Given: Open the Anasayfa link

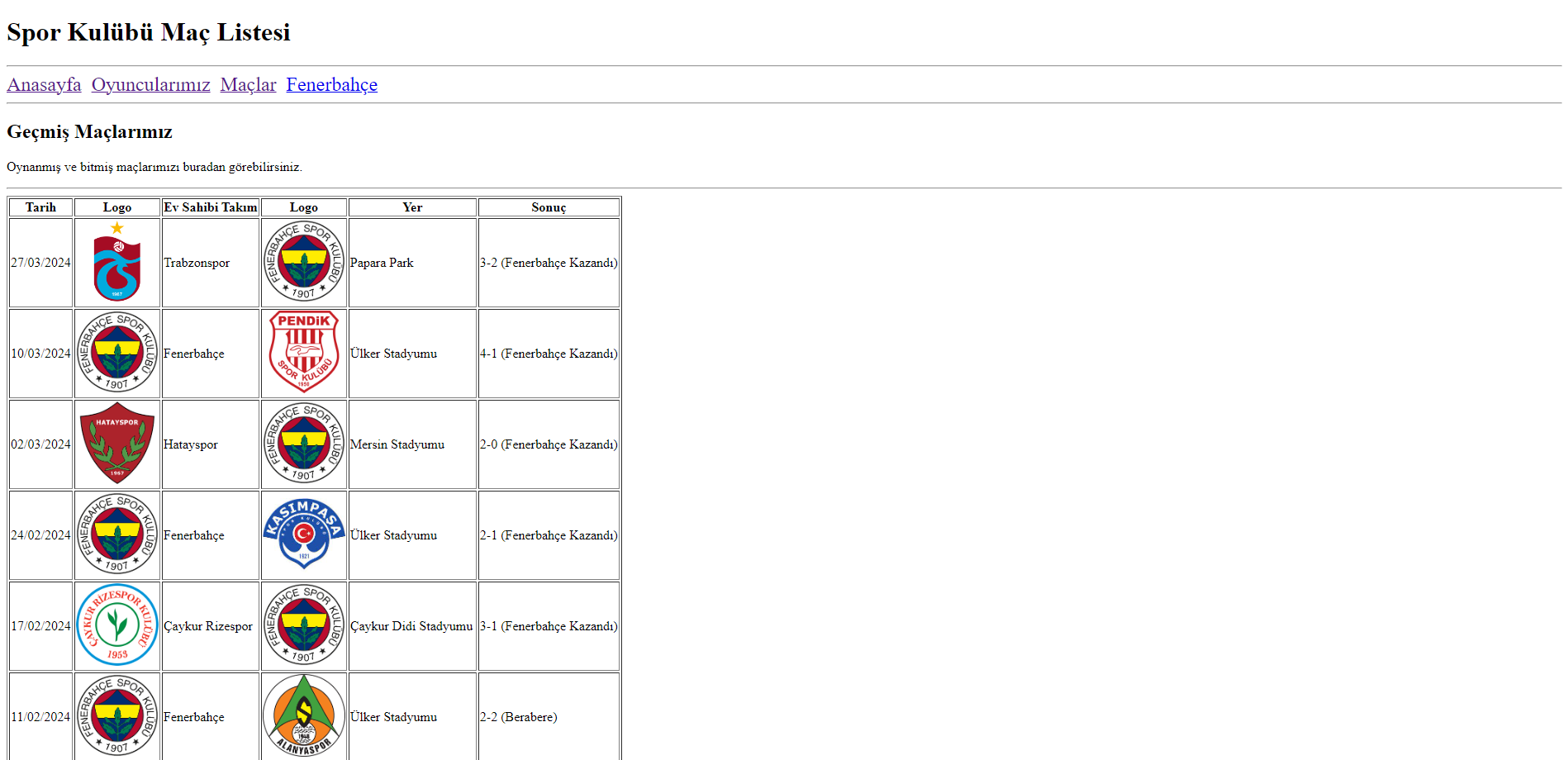Looking at the screenshot, I should tap(44, 84).
